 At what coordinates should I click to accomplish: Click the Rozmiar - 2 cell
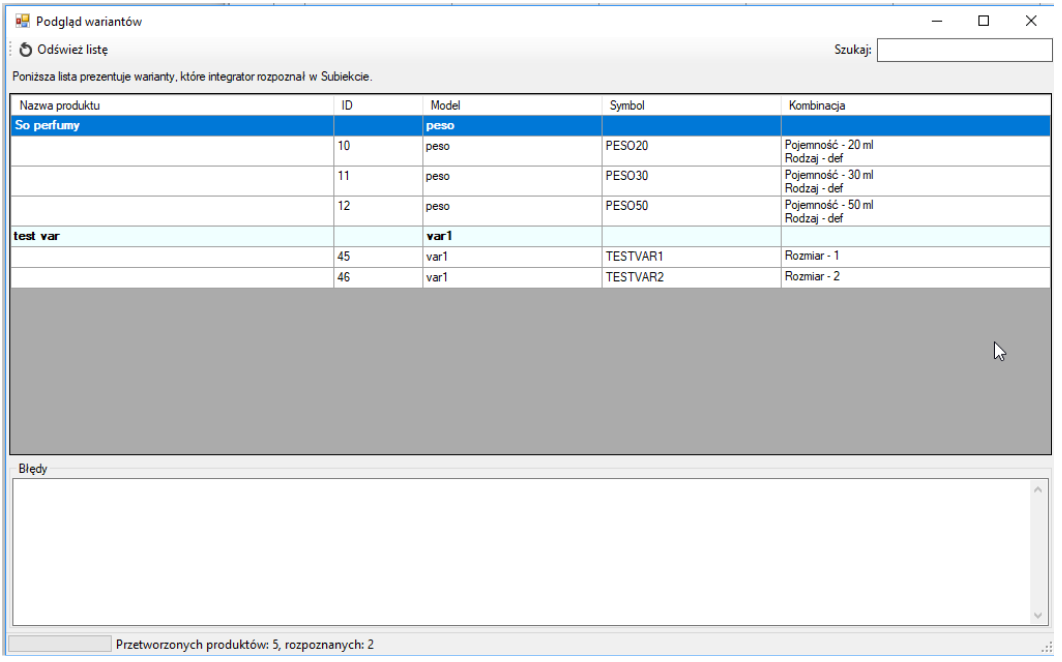[x=916, y=277]
